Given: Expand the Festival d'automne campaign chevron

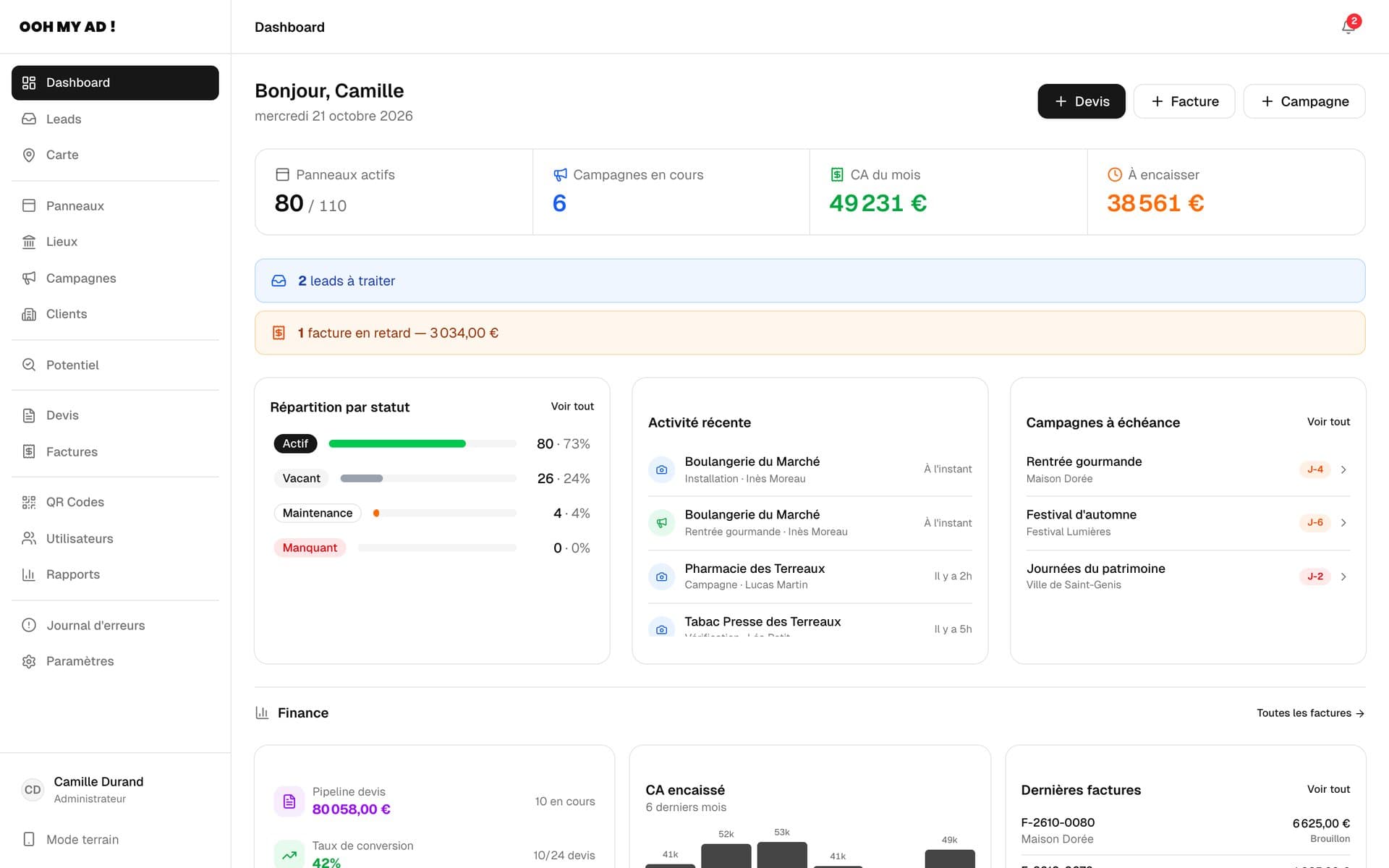Looking at the screenshot, I should point(1343,522).
